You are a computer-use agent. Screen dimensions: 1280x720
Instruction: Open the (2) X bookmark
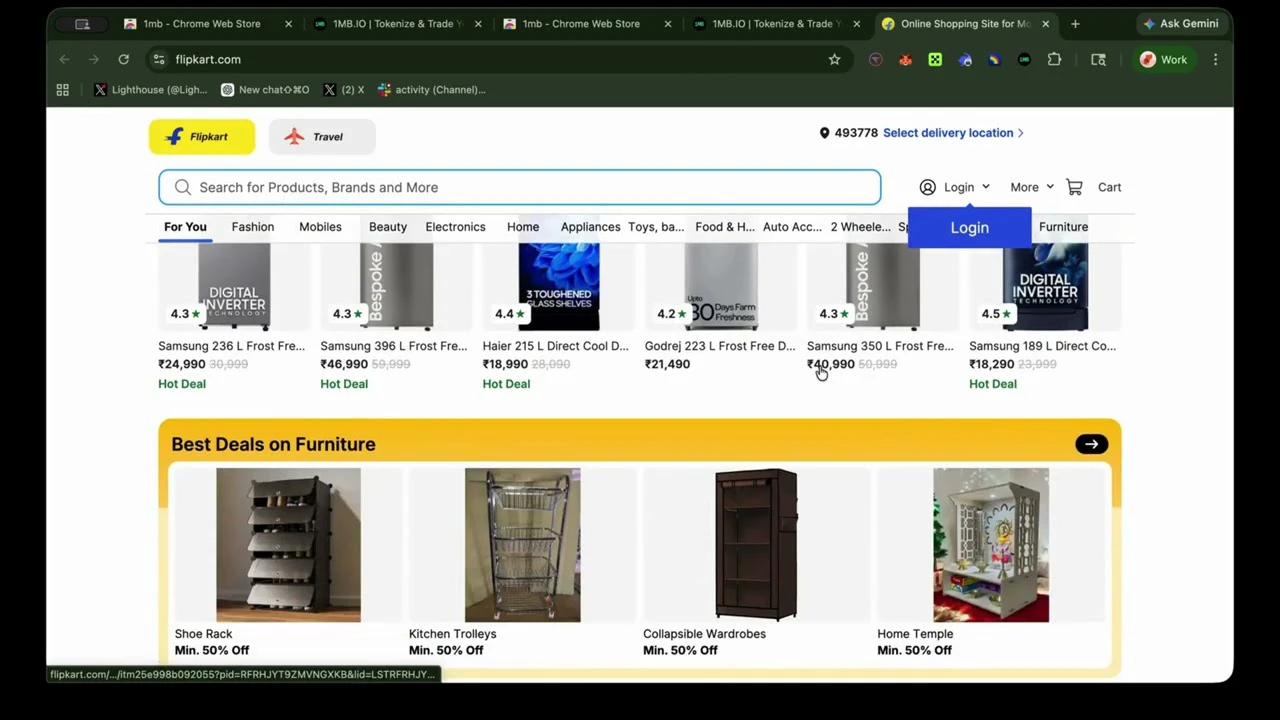[x=343, y=90]
